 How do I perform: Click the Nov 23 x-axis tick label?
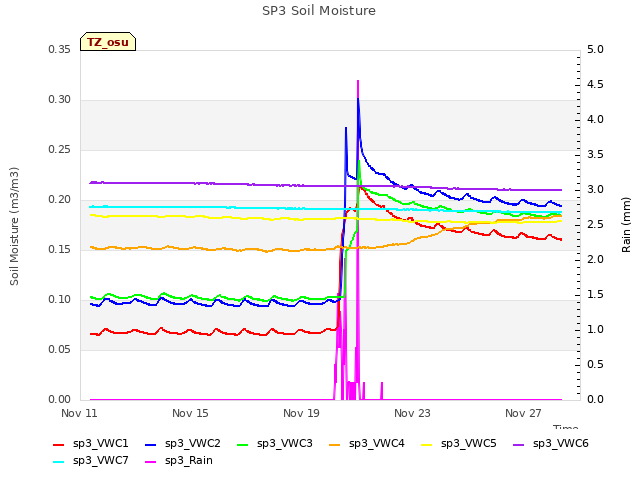click(412, 413)
